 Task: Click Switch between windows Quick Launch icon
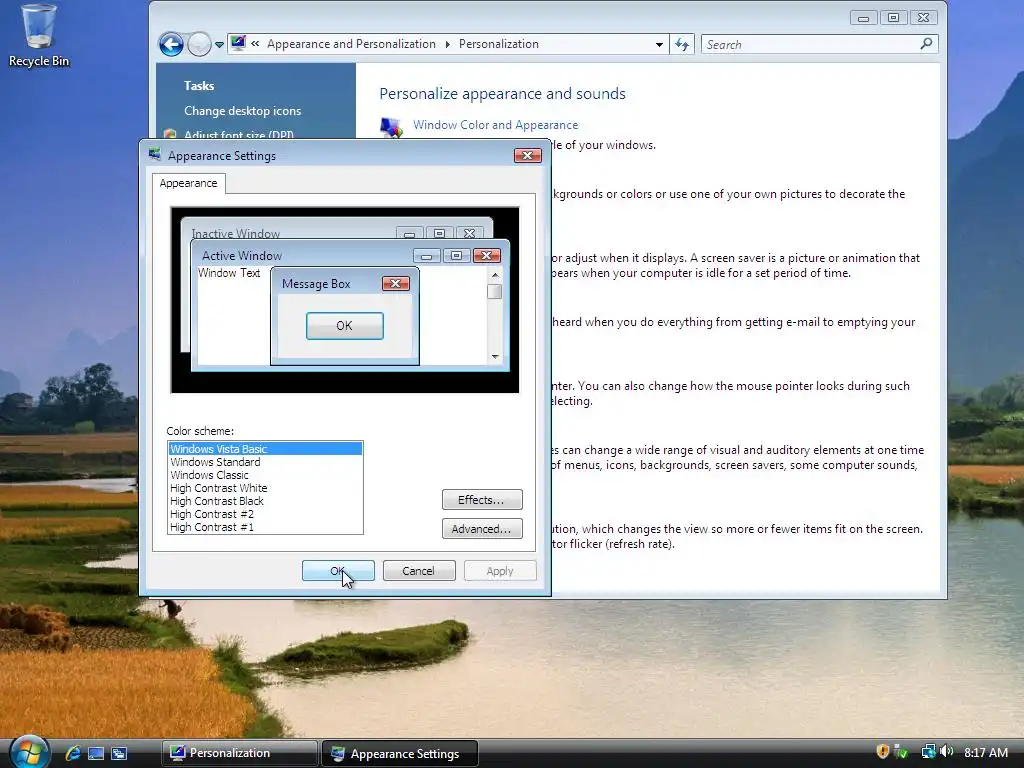click(119, 753)
